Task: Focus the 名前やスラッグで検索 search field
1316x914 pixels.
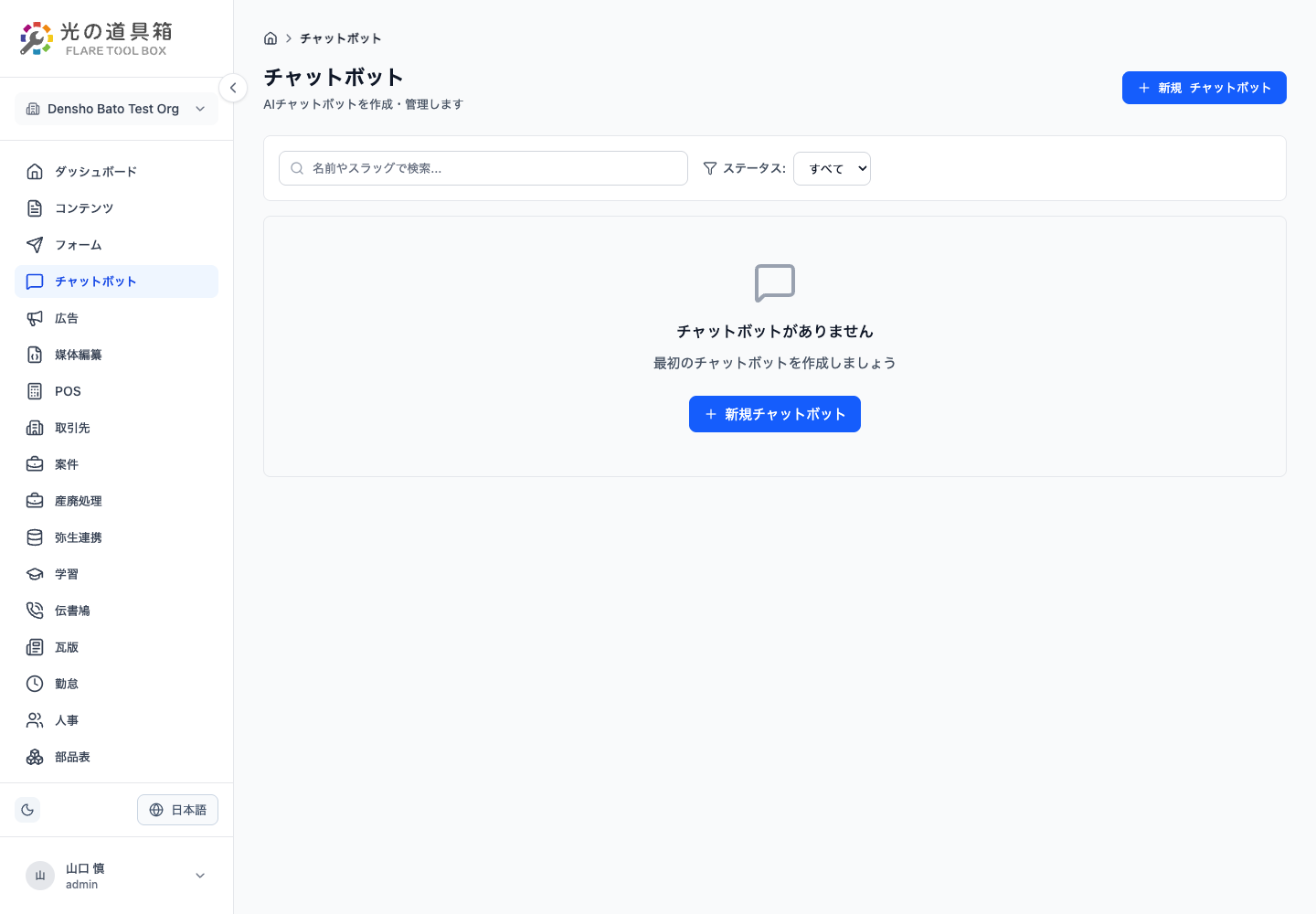Action: [483, 168]
